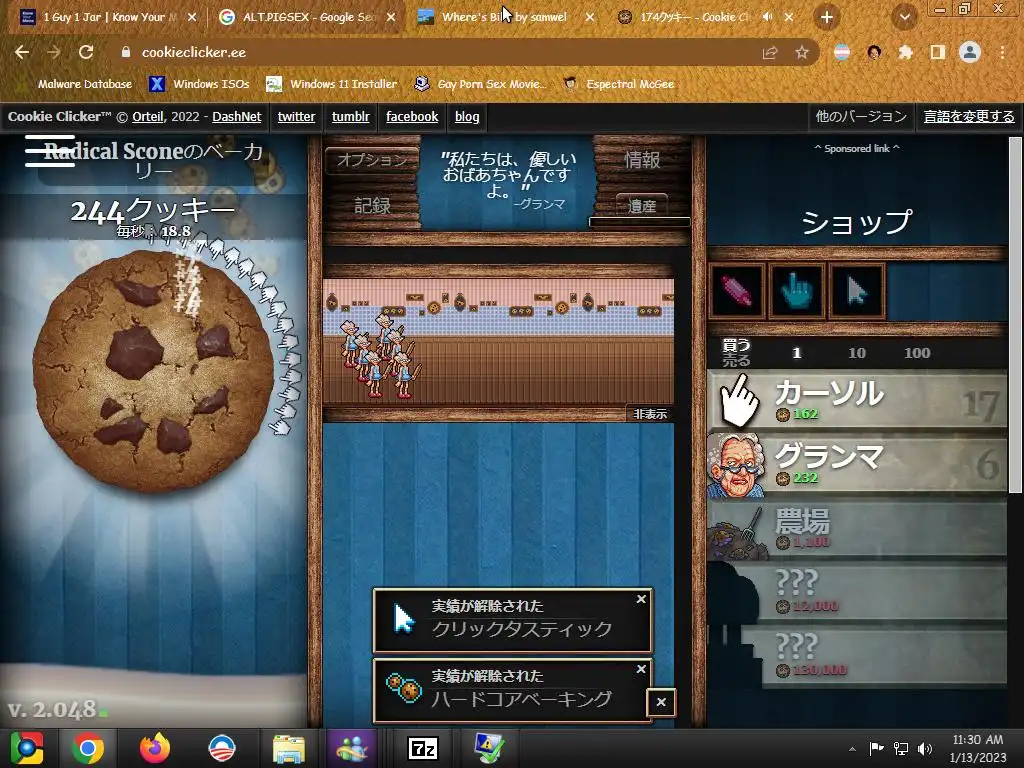Open Windows 11 Installer bookmark
1024x768 pixels.
pos(332,84)
